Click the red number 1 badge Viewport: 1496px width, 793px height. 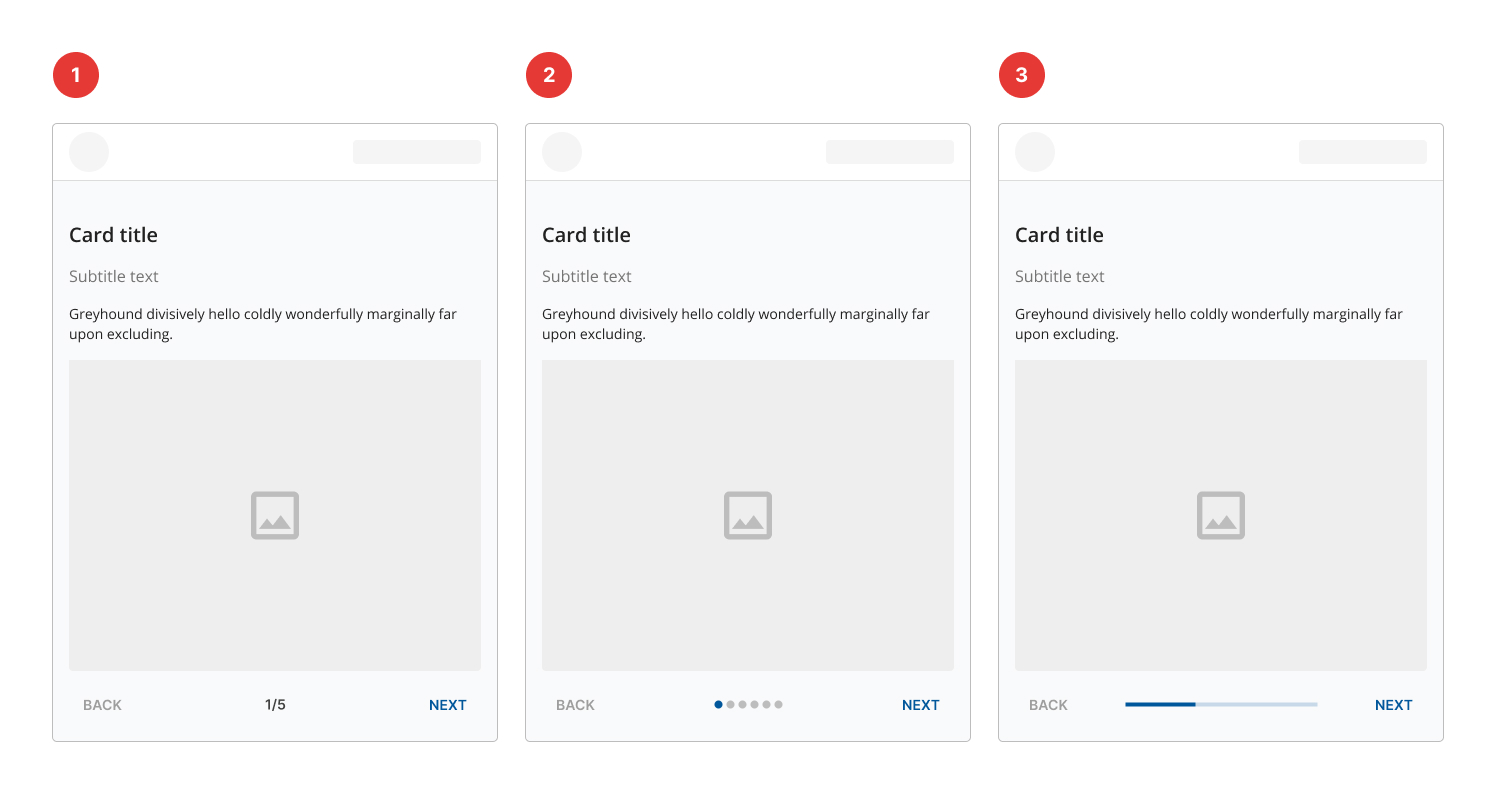click(x=76, y=75)
